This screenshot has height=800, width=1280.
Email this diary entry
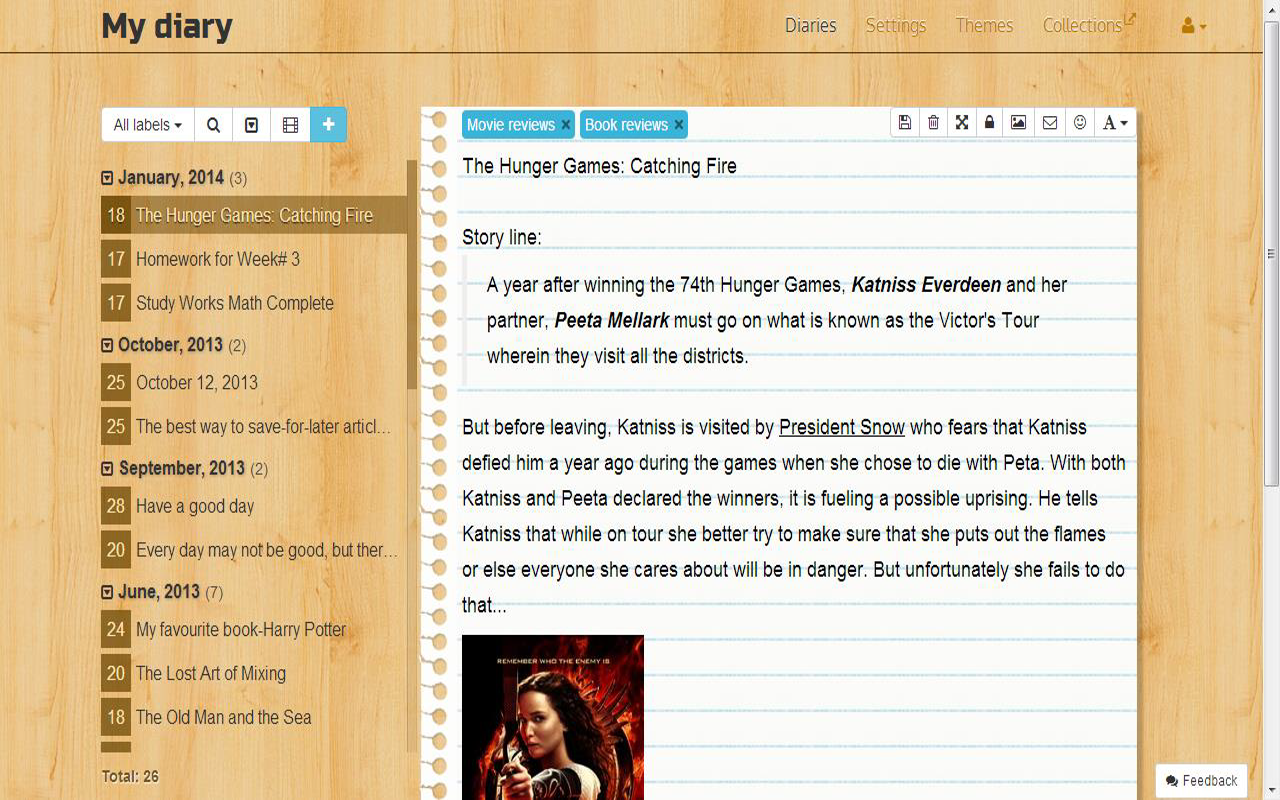(1048, 121)
